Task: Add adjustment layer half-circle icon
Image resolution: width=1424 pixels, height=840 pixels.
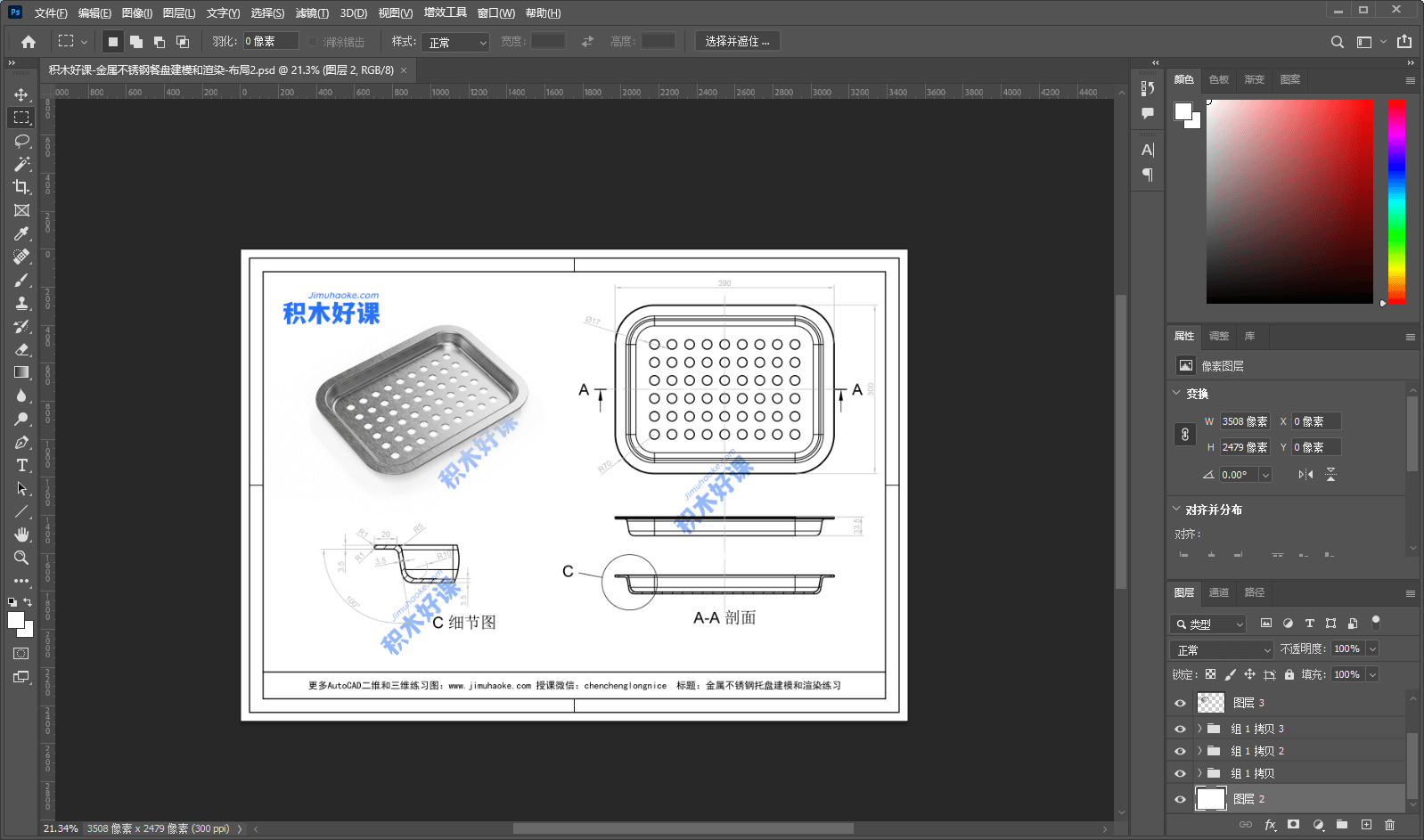Action: pyautogui.click(x=1318, y=825)
